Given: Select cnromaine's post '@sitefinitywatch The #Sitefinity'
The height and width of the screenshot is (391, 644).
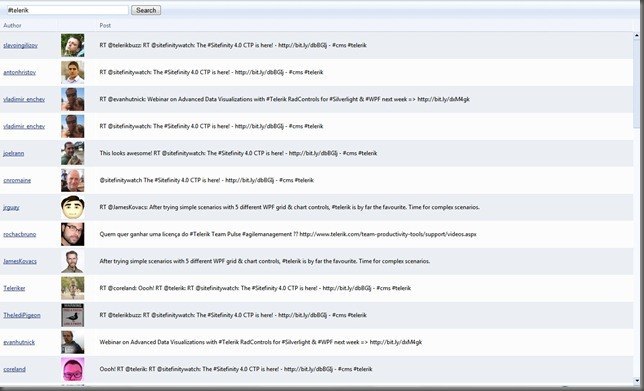Looking at the screenshot, I should pos(207,180).
